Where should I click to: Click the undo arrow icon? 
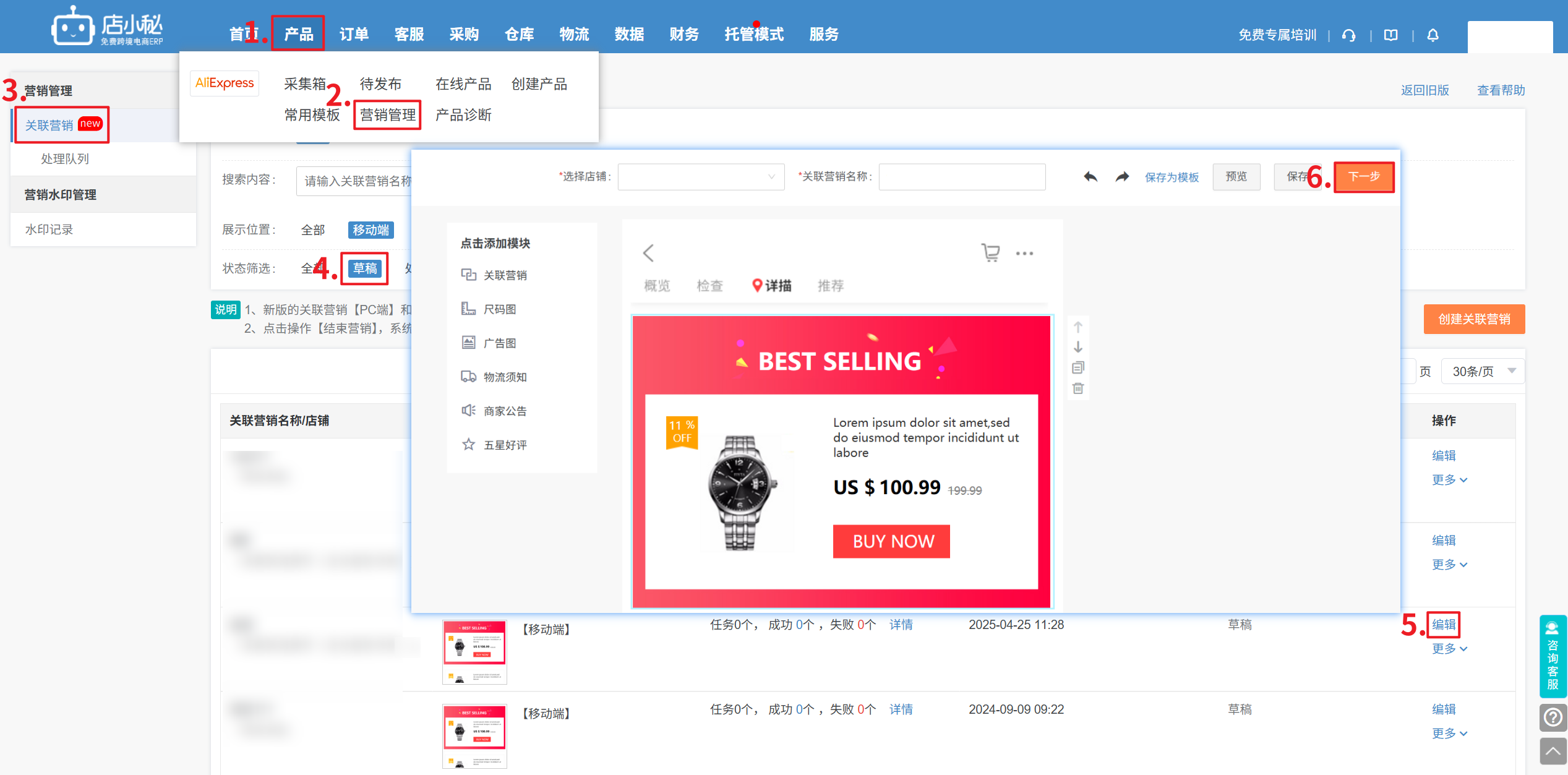pos(1090,177)
